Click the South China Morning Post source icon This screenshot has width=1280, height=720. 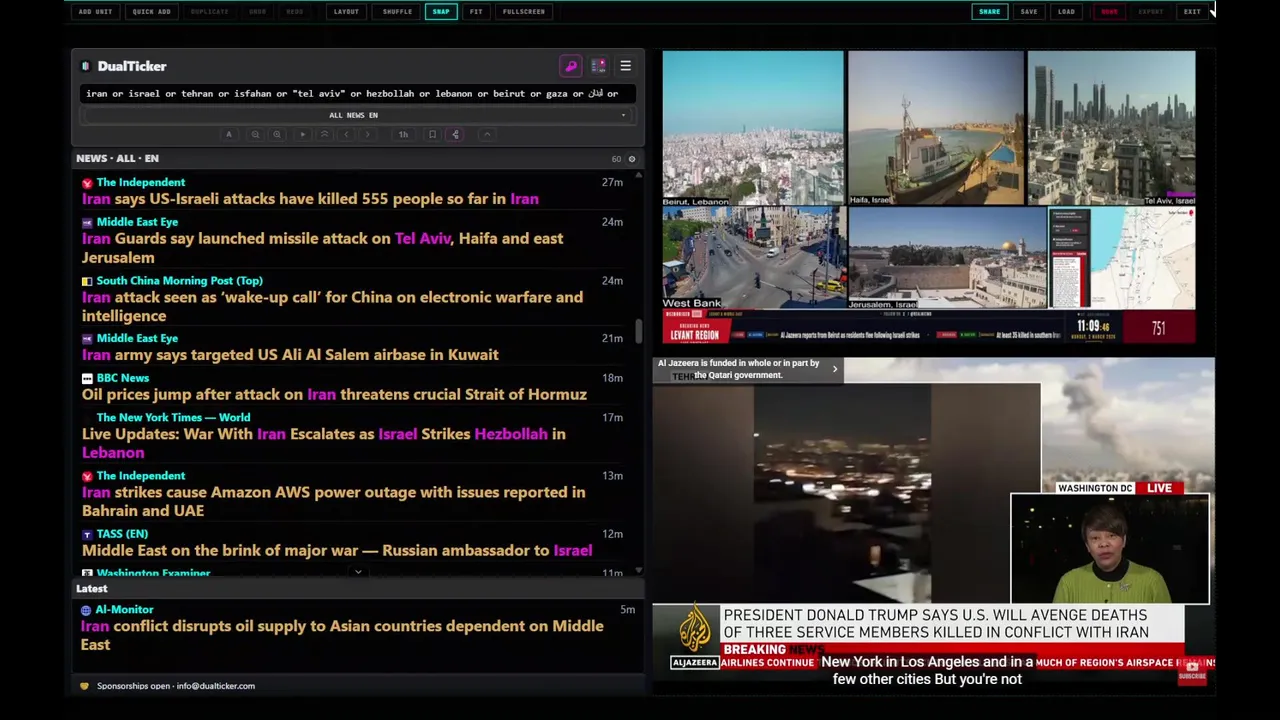[87, 281]
